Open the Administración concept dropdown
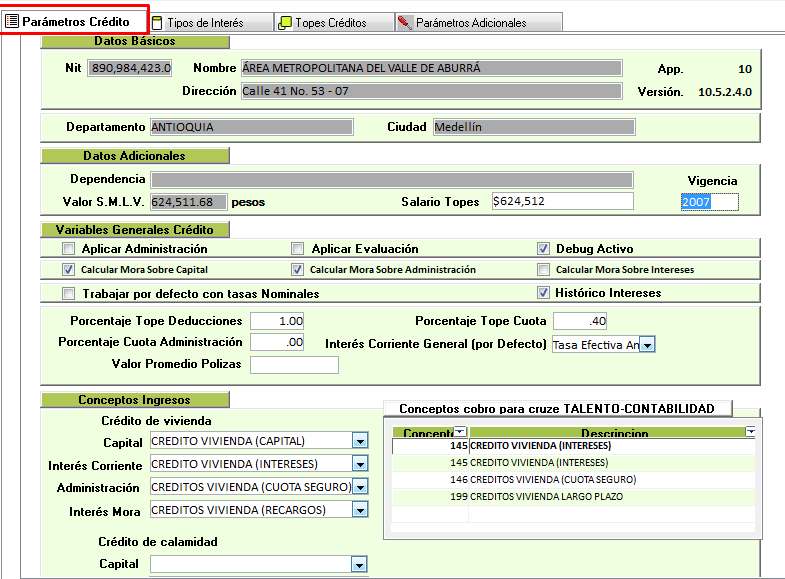The image size is (785, 579). (x=360, y=487)
